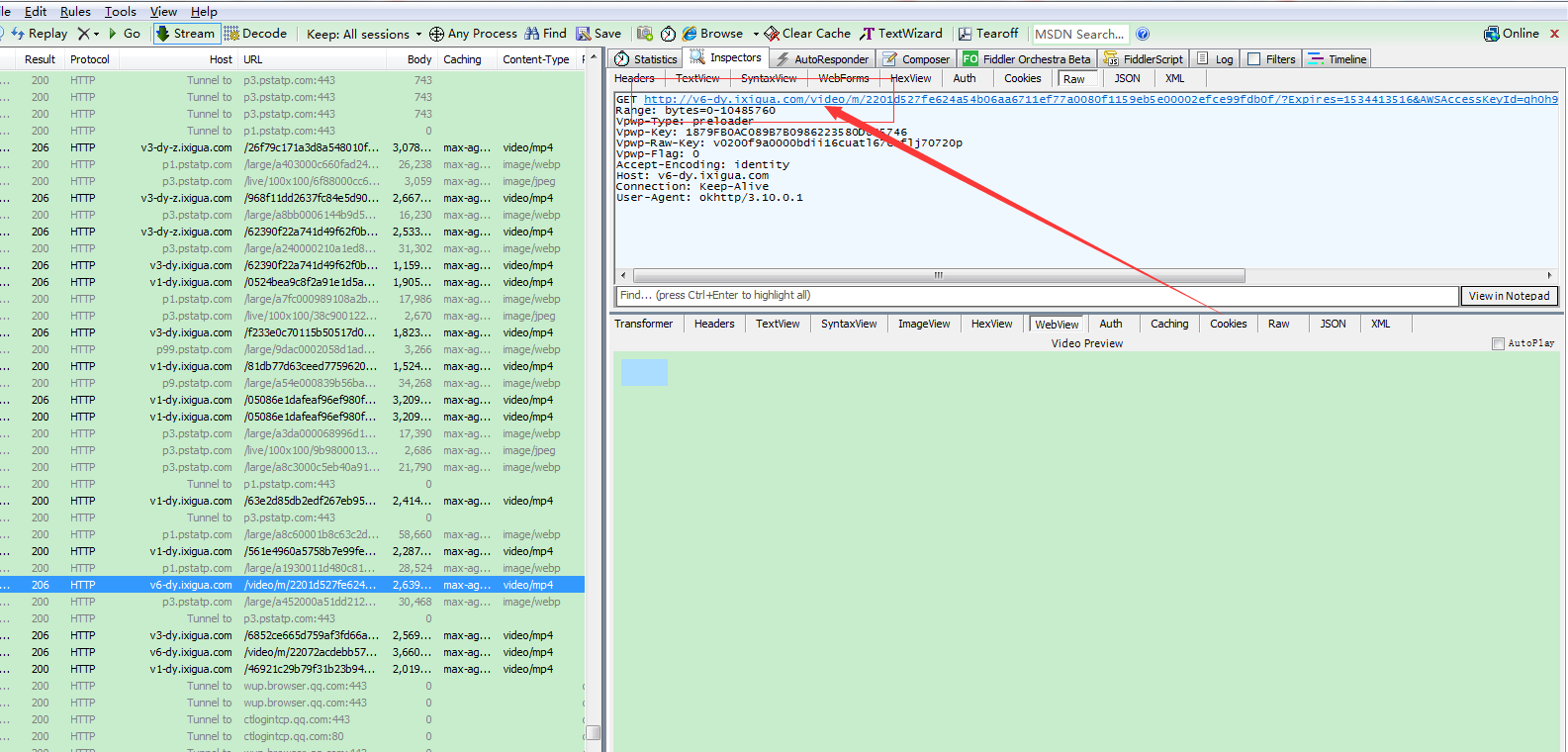This screenshot has height=752, width=1568.
Task: Click the MSDN Search input field
Action: 1079,34
